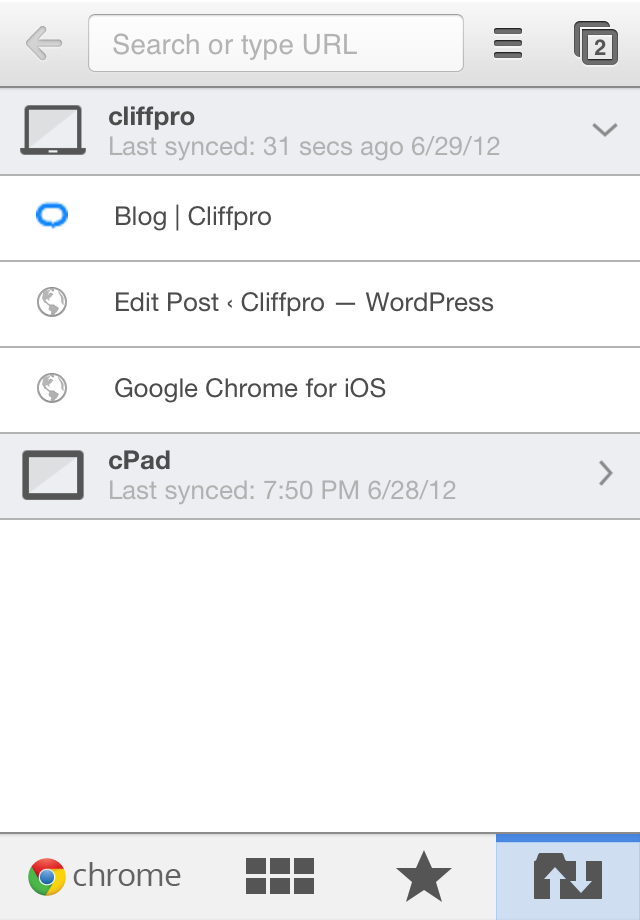Collapse the cliffpro device section chevron
The width and height of the screenshot is (640, 920).
[605, 130]
